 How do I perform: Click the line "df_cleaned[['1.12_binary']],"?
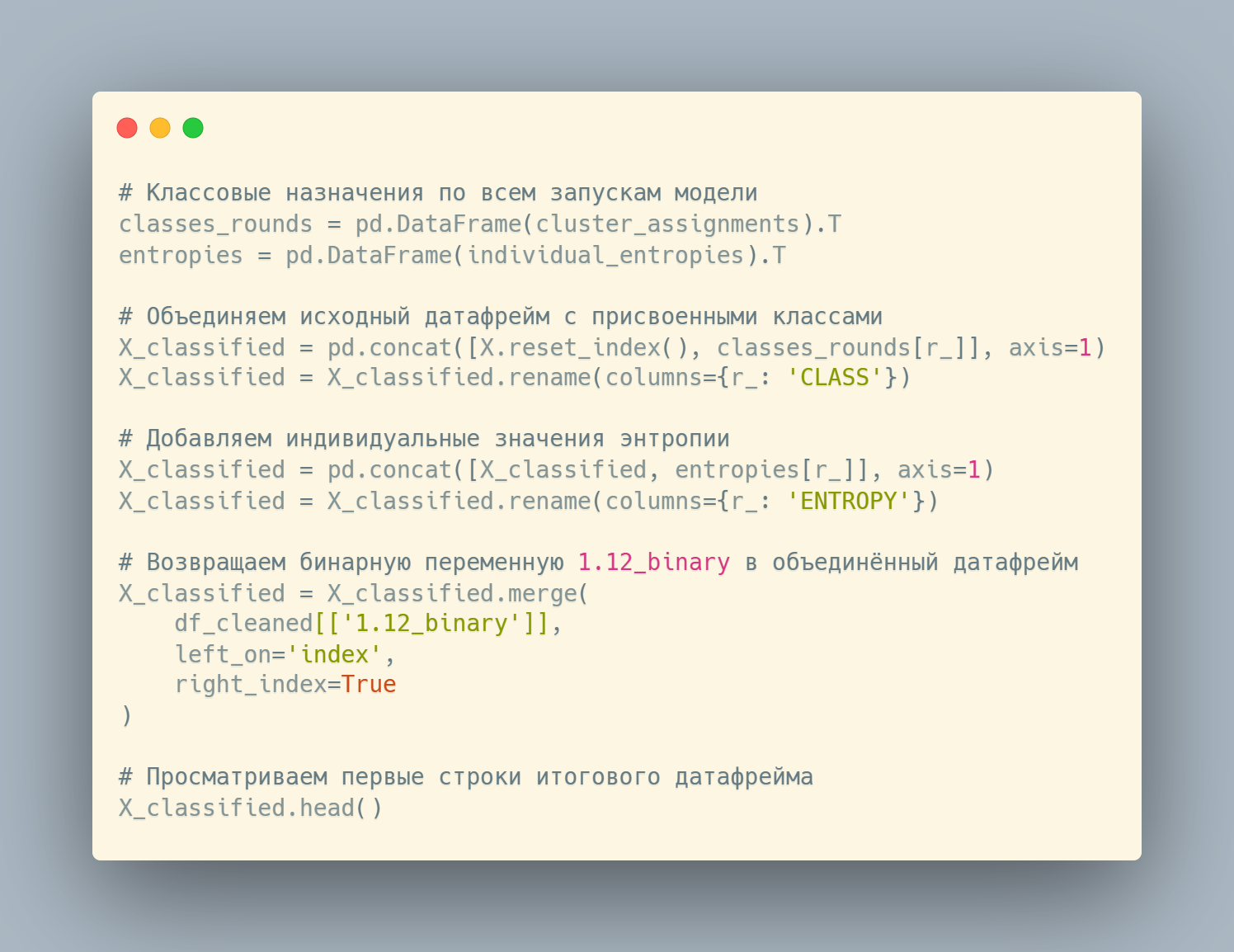[x=368, y=624]
